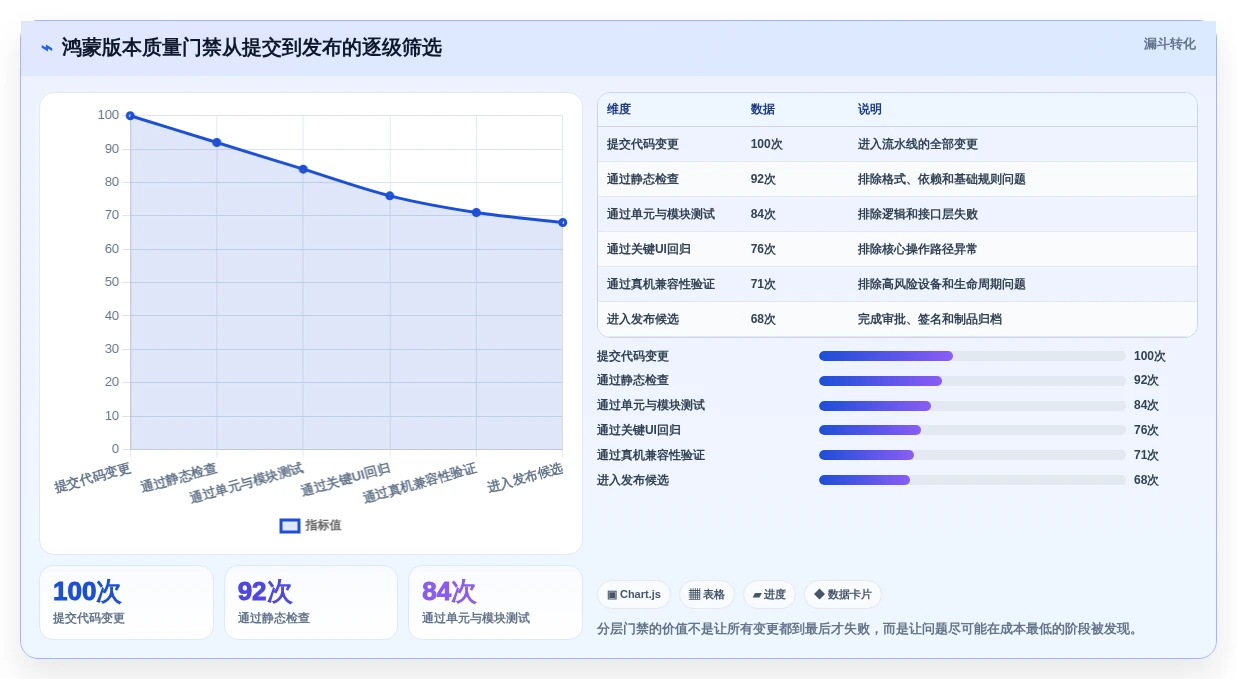Viewport: 1237px width, 679px height.
Task: Click the 提交代码变更 progress bar
Action: click(x=972, y=356)
